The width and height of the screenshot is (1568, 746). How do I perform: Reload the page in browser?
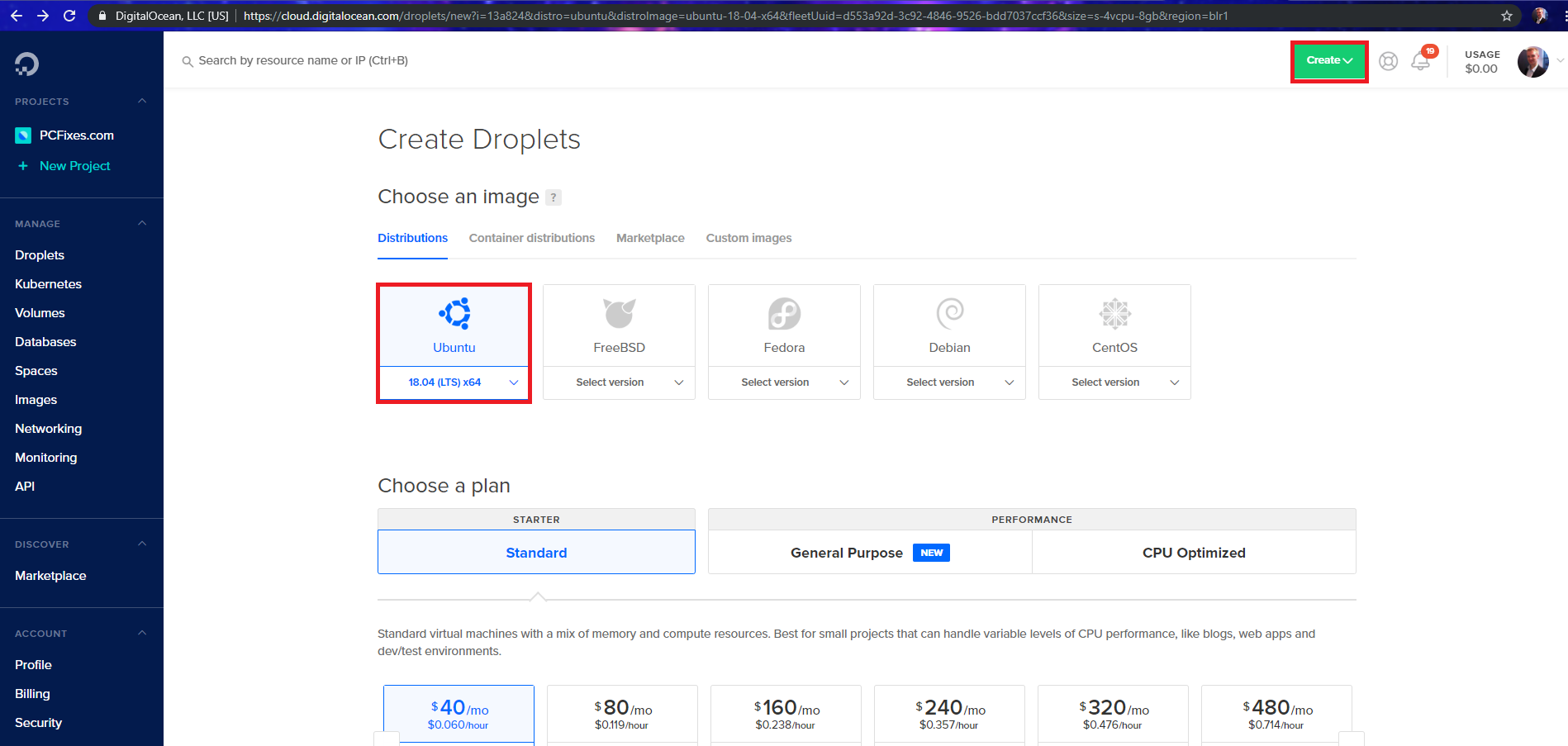point(69,16)
